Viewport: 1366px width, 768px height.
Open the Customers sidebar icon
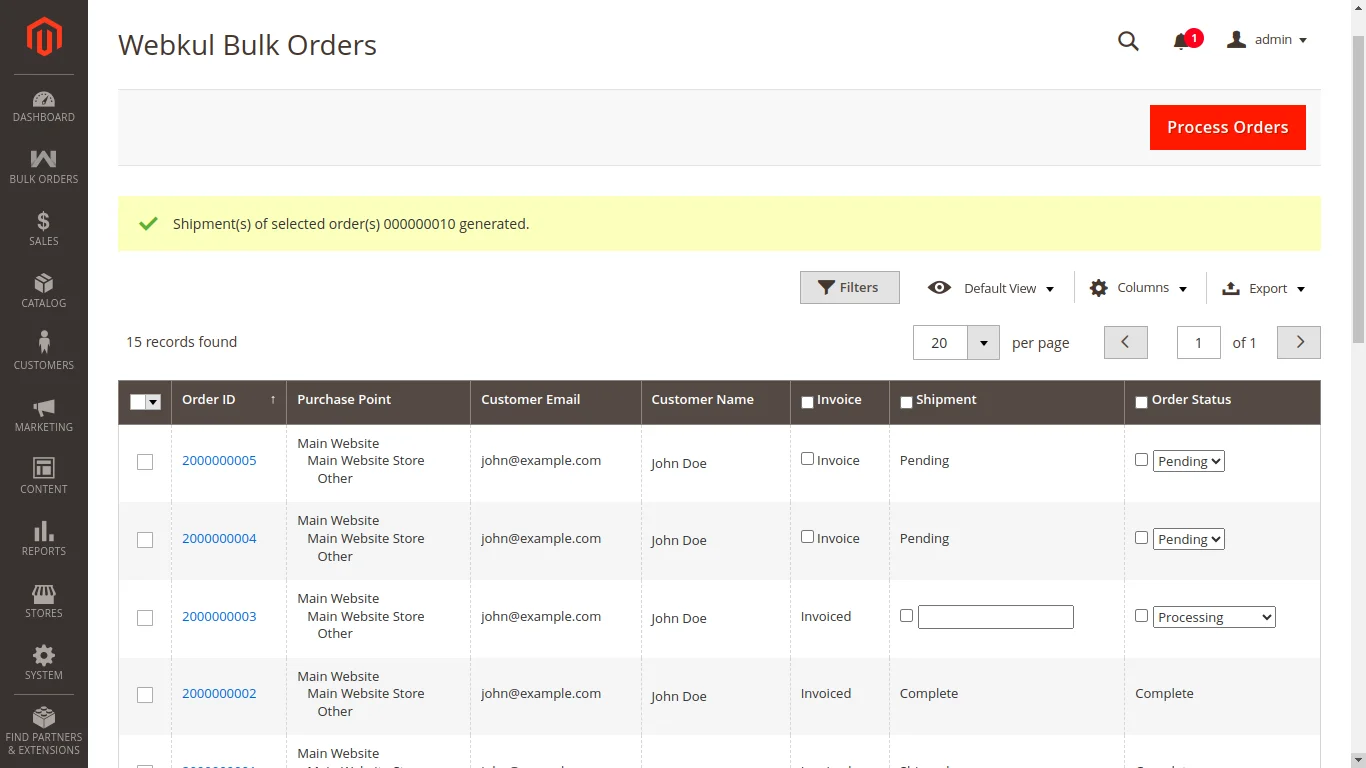[43, 347]
